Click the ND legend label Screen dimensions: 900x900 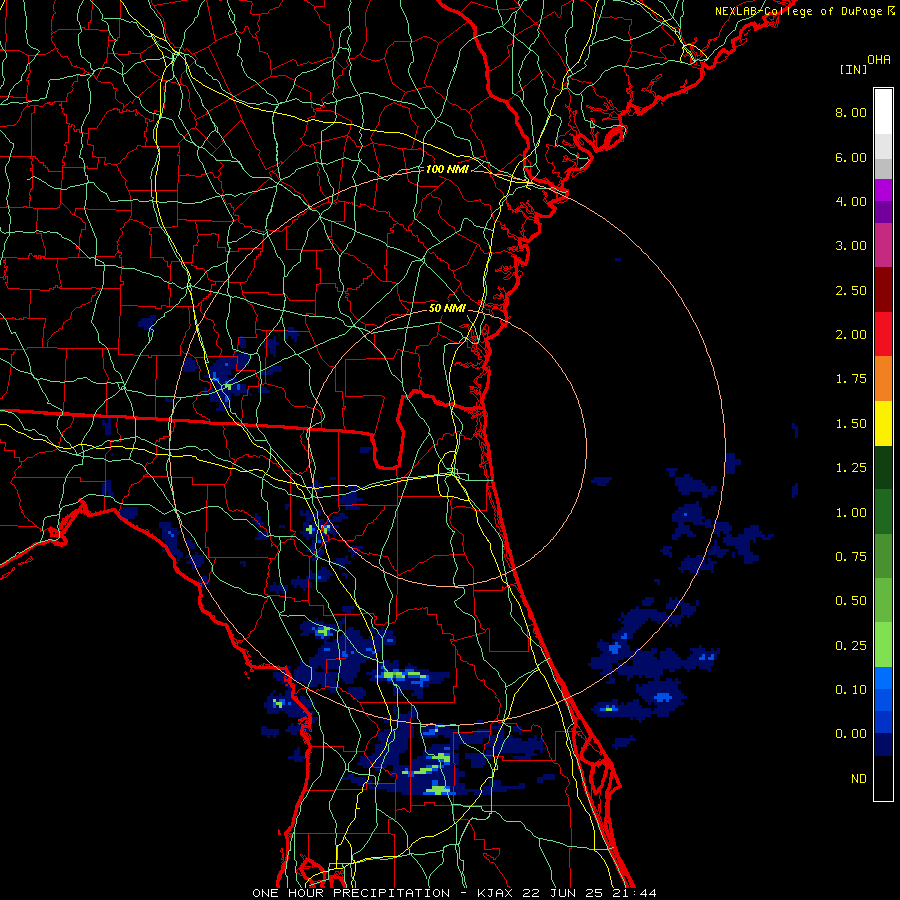[x=859, y=779]
